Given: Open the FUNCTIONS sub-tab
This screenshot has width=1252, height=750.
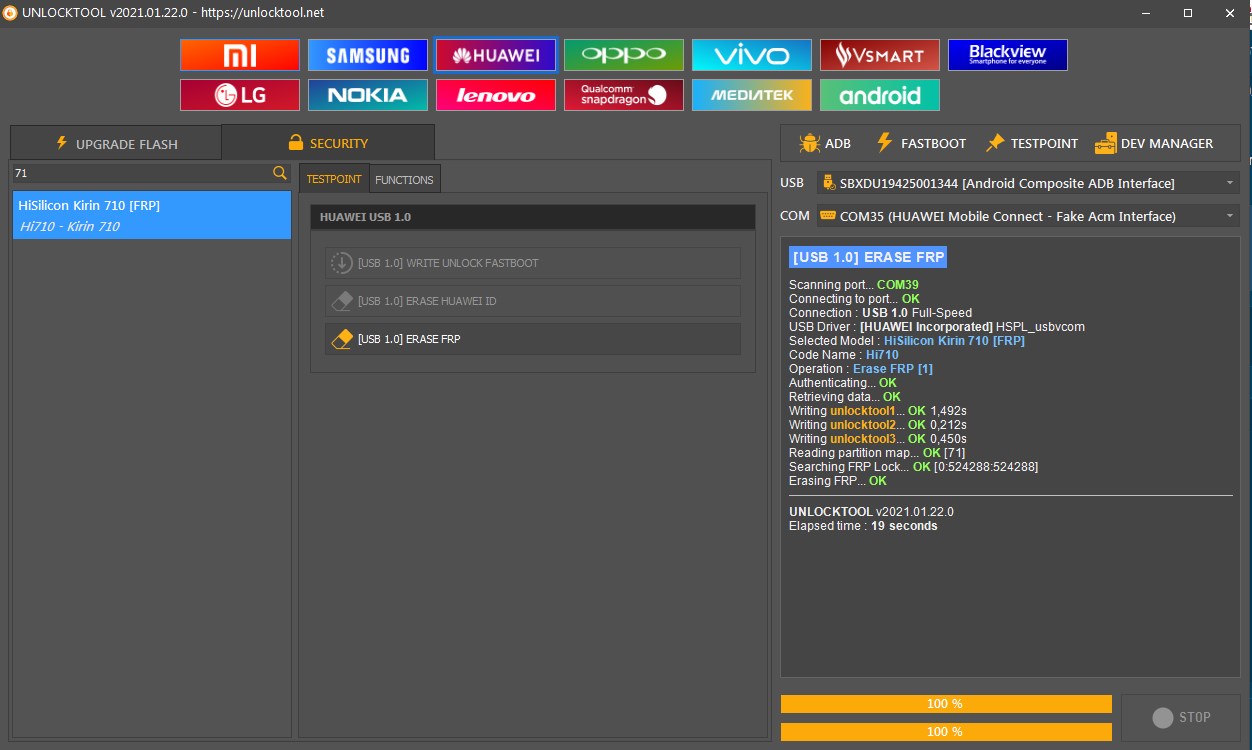Looking at the screenshot, I should tap(405, 180).
